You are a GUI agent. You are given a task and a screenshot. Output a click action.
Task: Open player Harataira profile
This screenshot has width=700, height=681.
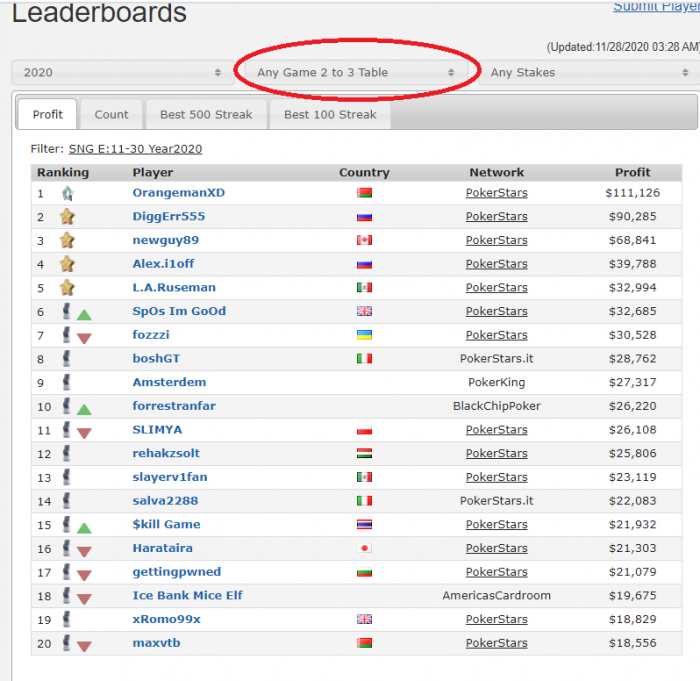tap(162, 548)
